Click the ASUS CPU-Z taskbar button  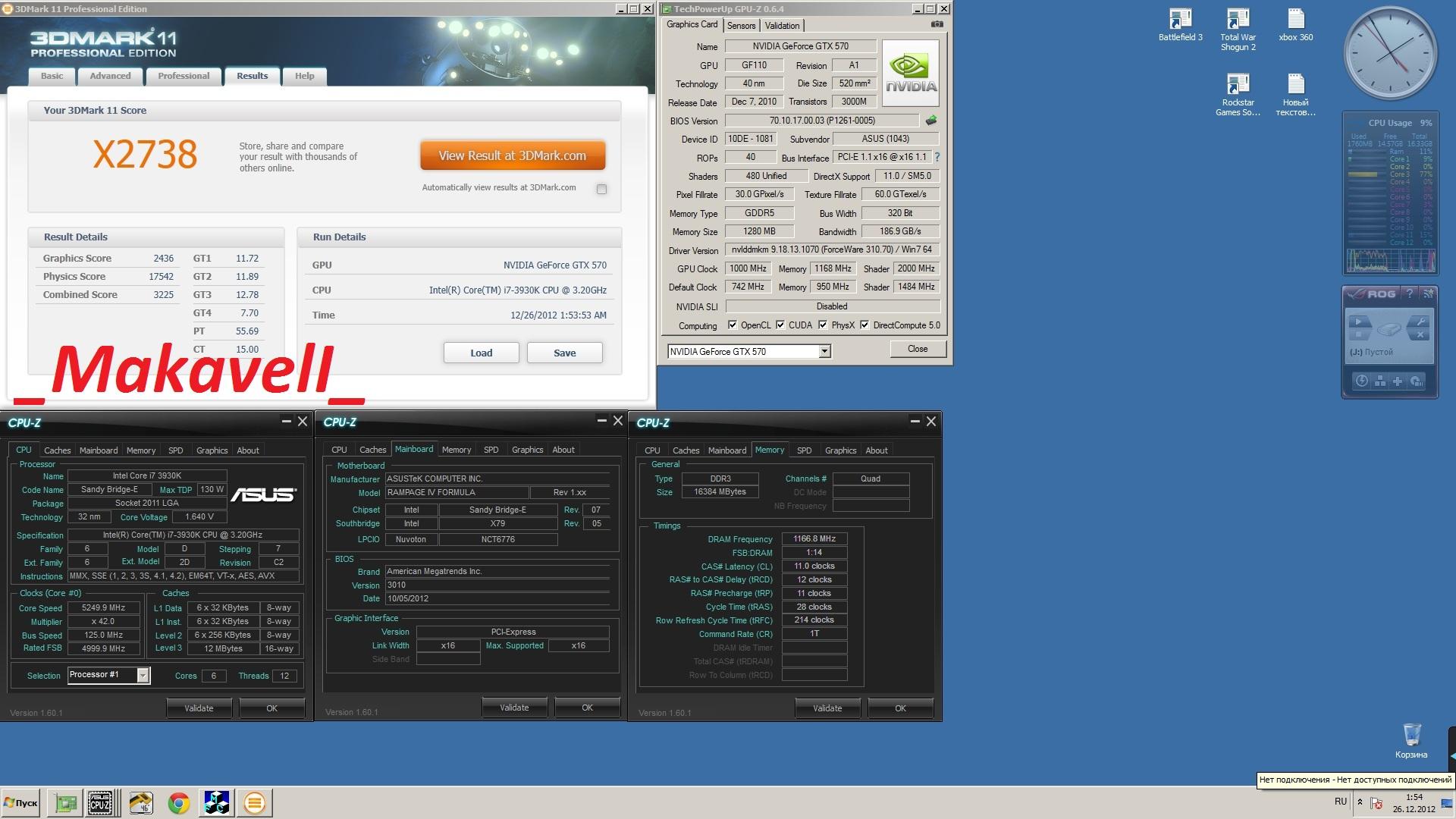(101, 802)
